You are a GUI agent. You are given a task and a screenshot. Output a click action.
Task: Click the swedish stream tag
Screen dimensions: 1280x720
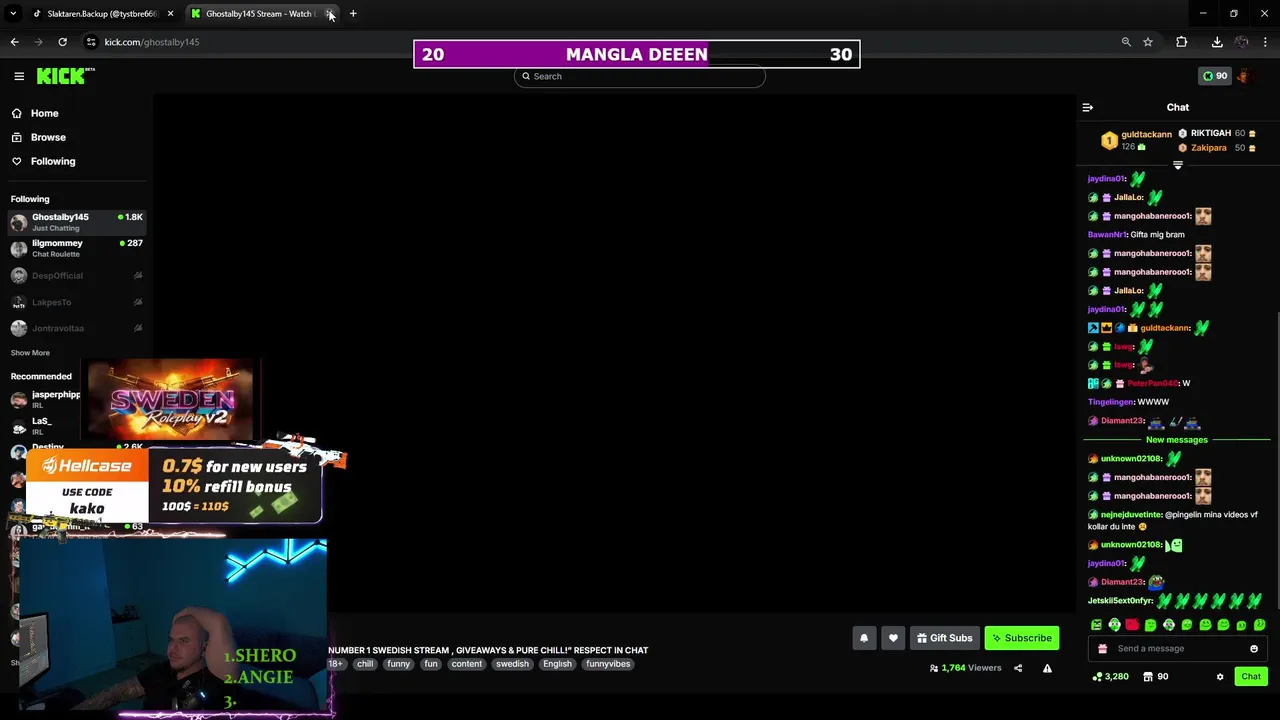click(512, 664)
